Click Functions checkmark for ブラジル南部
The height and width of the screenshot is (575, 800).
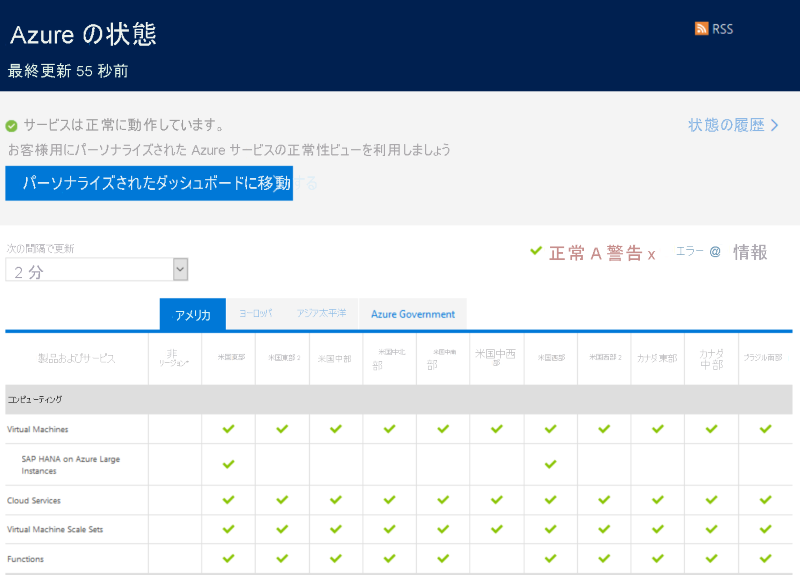click(765, 558)
